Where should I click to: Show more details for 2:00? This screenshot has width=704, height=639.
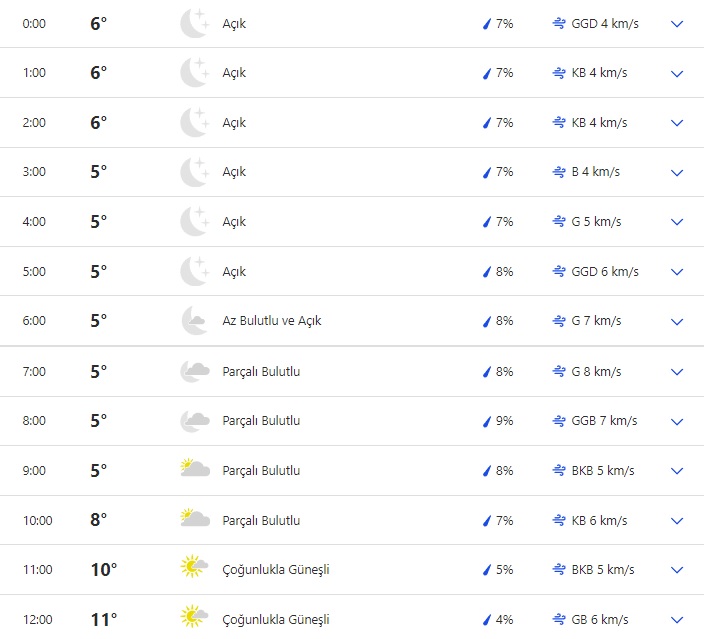click(x=677, y=123)
